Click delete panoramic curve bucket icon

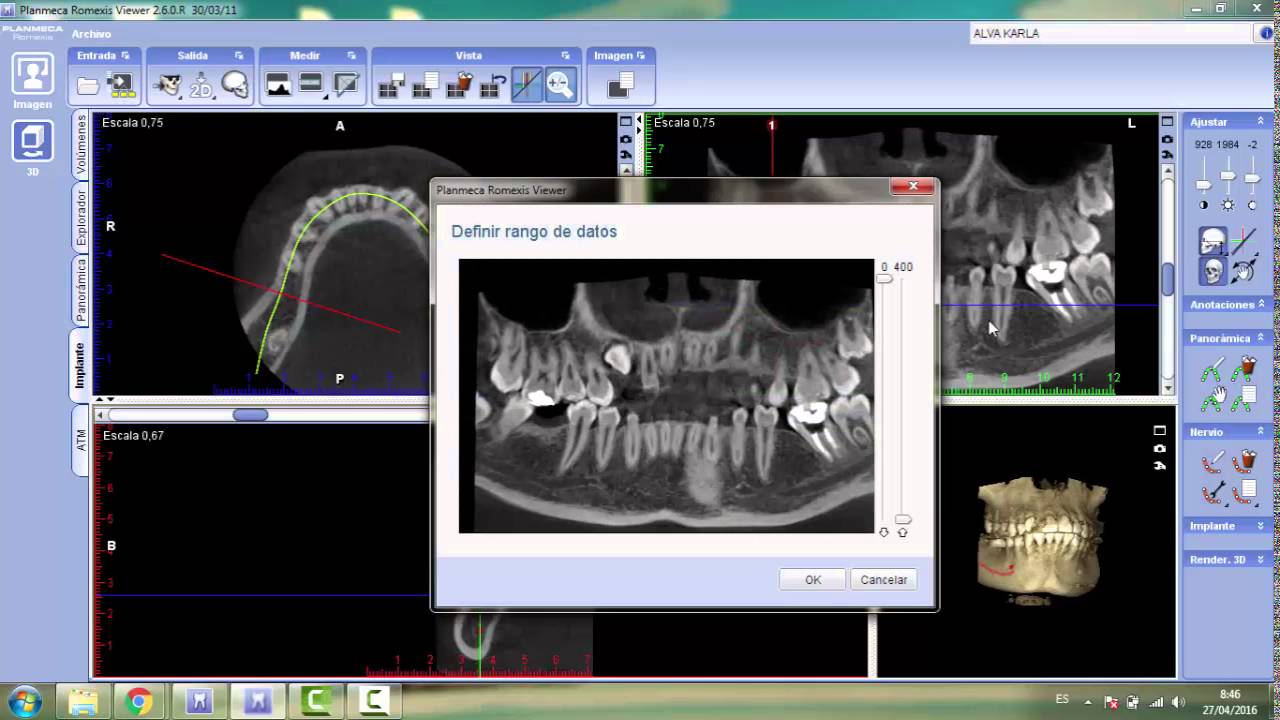1244,370
